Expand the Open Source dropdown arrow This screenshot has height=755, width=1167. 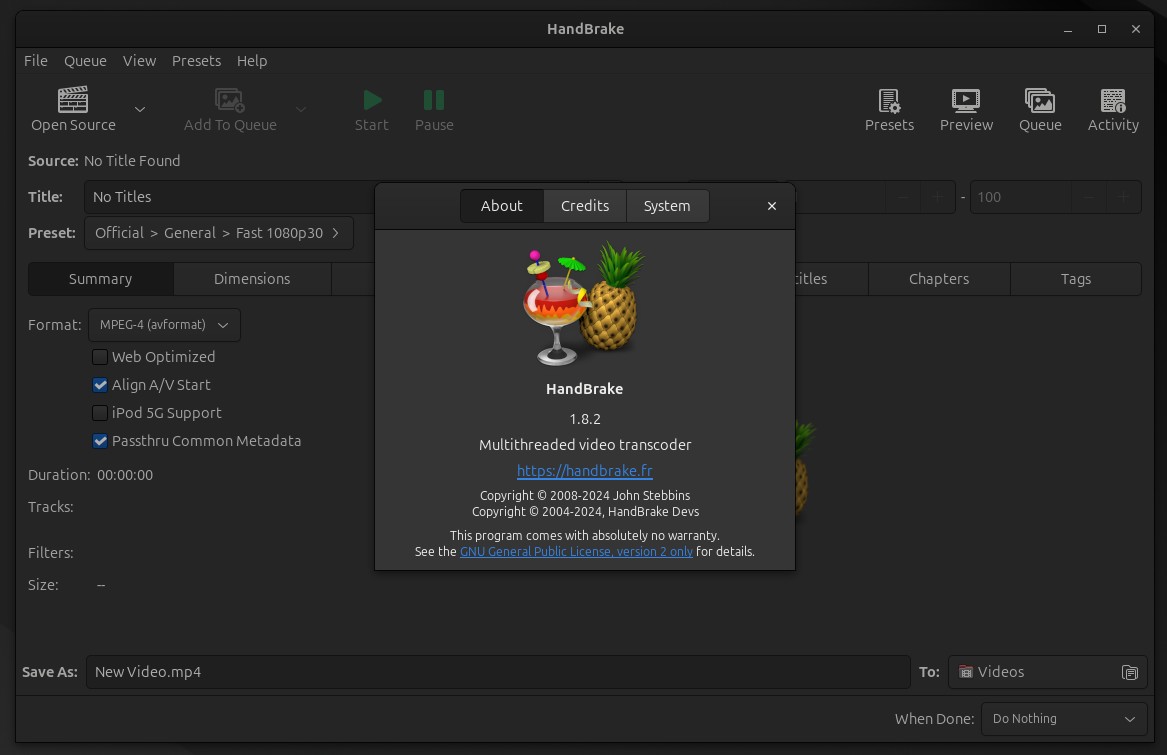[x=139, y=109]
